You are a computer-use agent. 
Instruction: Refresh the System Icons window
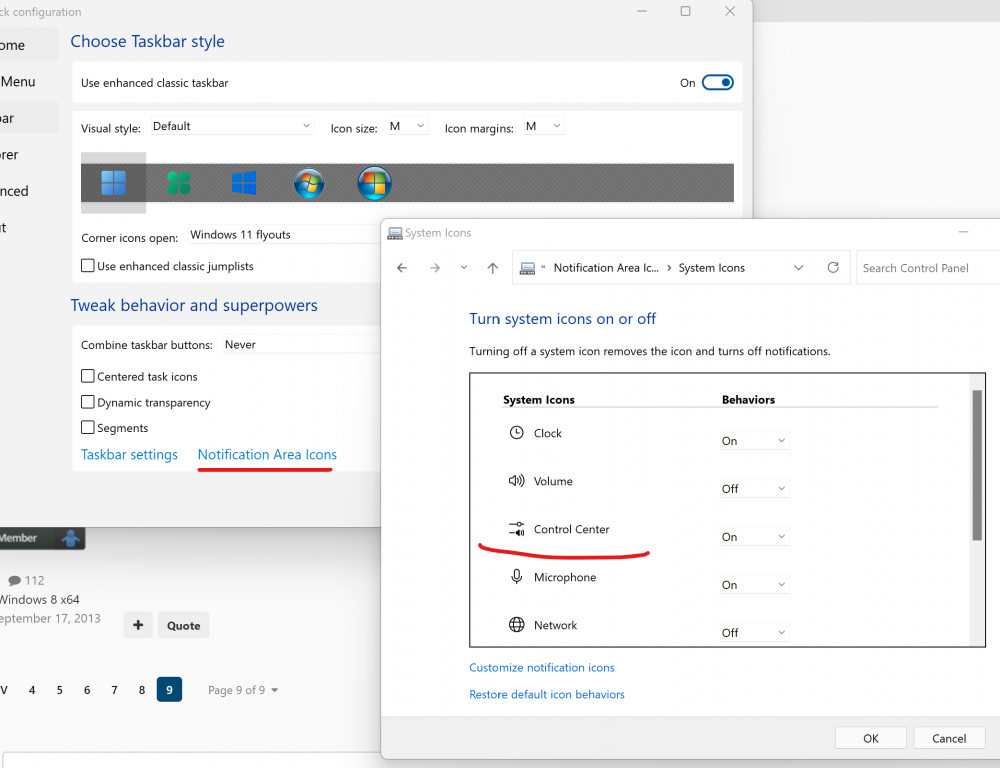pyautogui.click(x=833, y=268)
